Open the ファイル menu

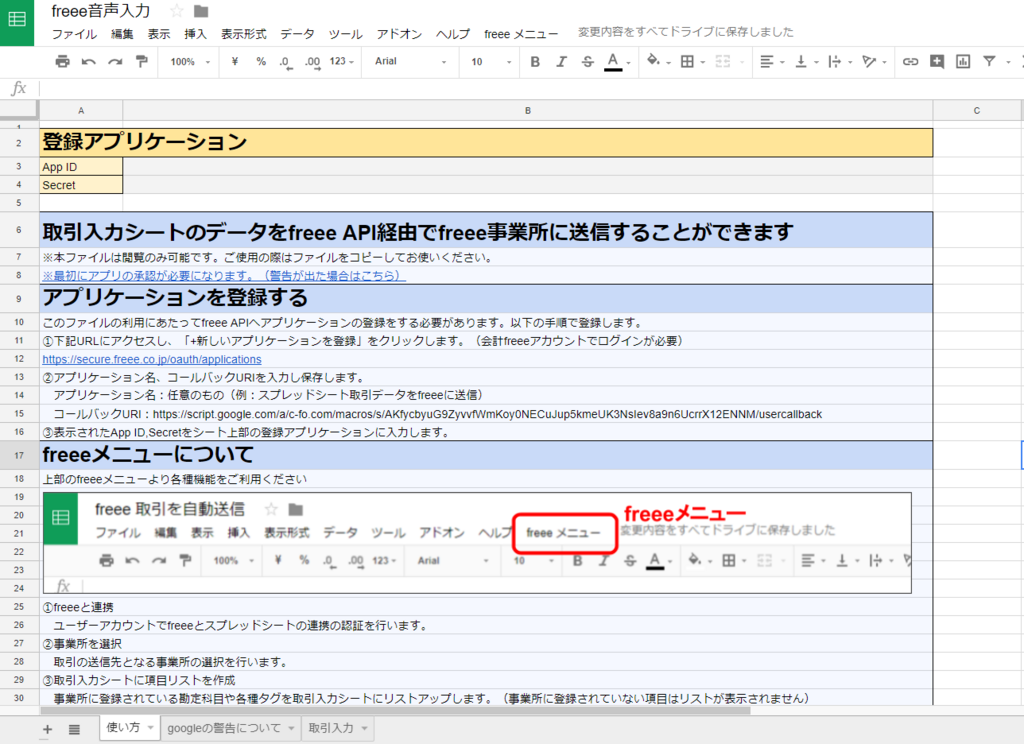(x=74, y=34)
